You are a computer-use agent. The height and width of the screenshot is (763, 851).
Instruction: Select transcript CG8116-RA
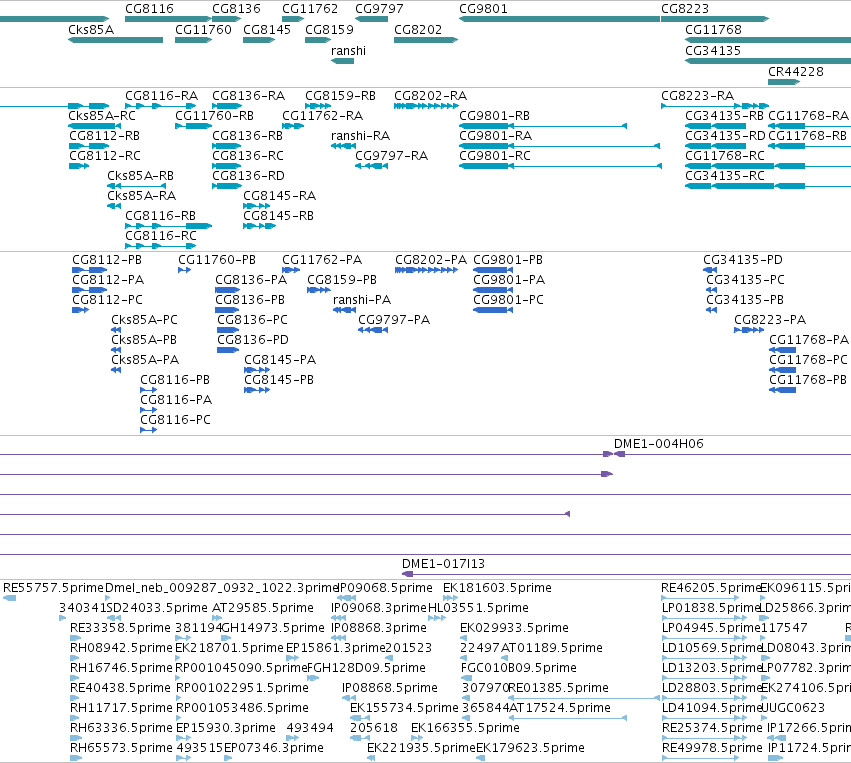pos(160,106)
